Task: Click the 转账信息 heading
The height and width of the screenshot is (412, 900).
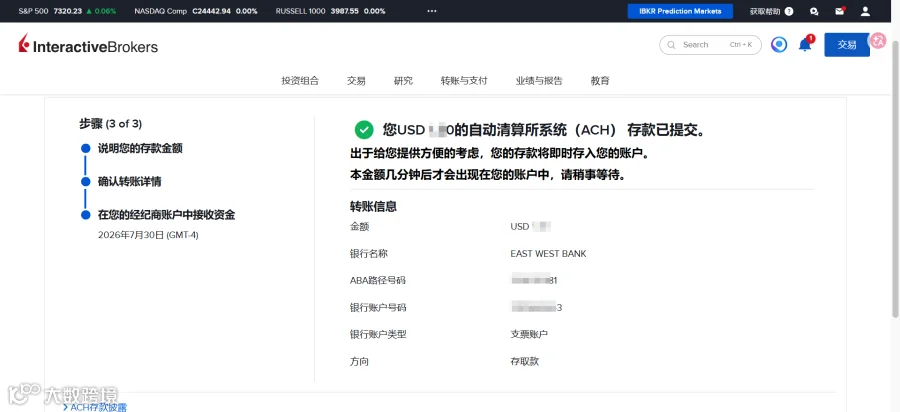Action: [374, 207]
